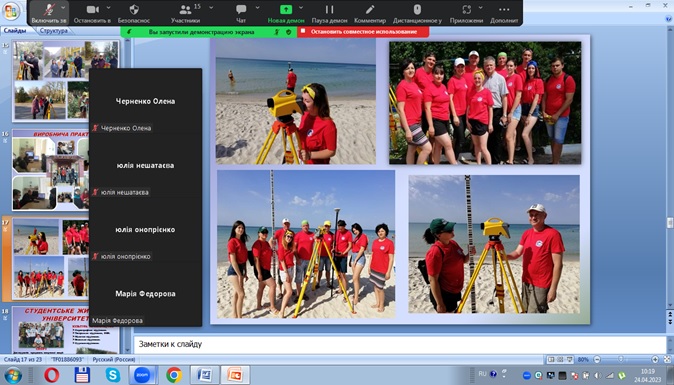
Task: Stop screen sharing red button
Action: (x=363, y=32)
